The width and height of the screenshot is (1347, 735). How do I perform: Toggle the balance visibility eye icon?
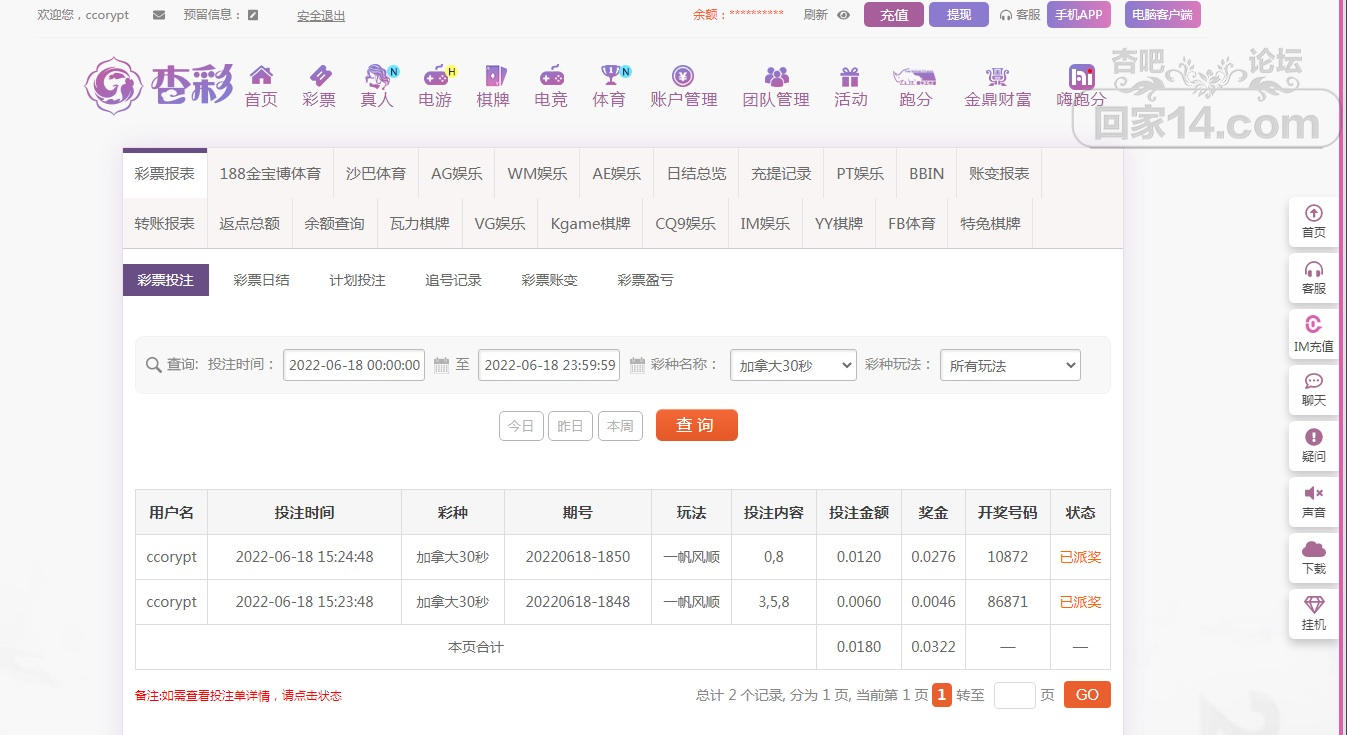843,15
